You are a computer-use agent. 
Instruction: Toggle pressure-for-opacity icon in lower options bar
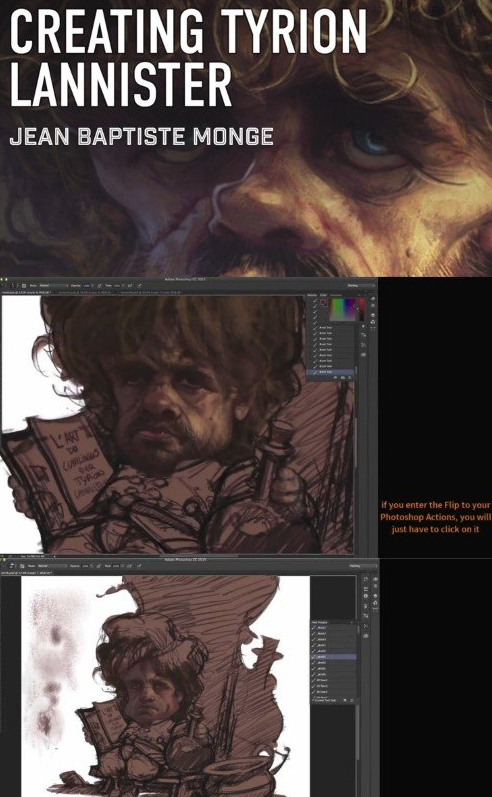coord(98,566)
